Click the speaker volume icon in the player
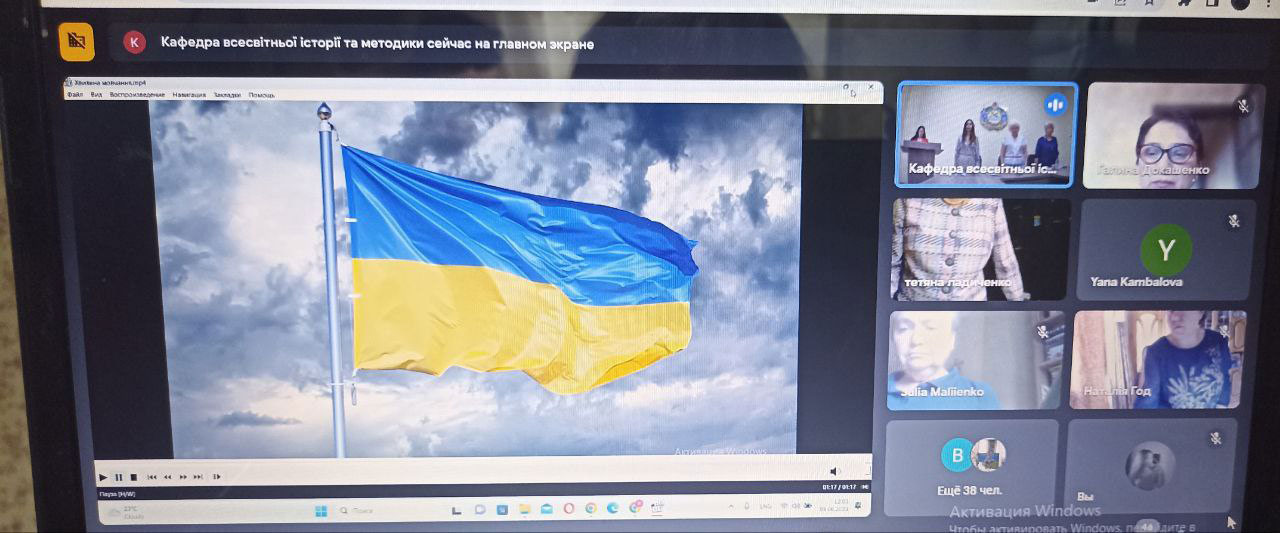1280x533 pixels. (835, 471)
